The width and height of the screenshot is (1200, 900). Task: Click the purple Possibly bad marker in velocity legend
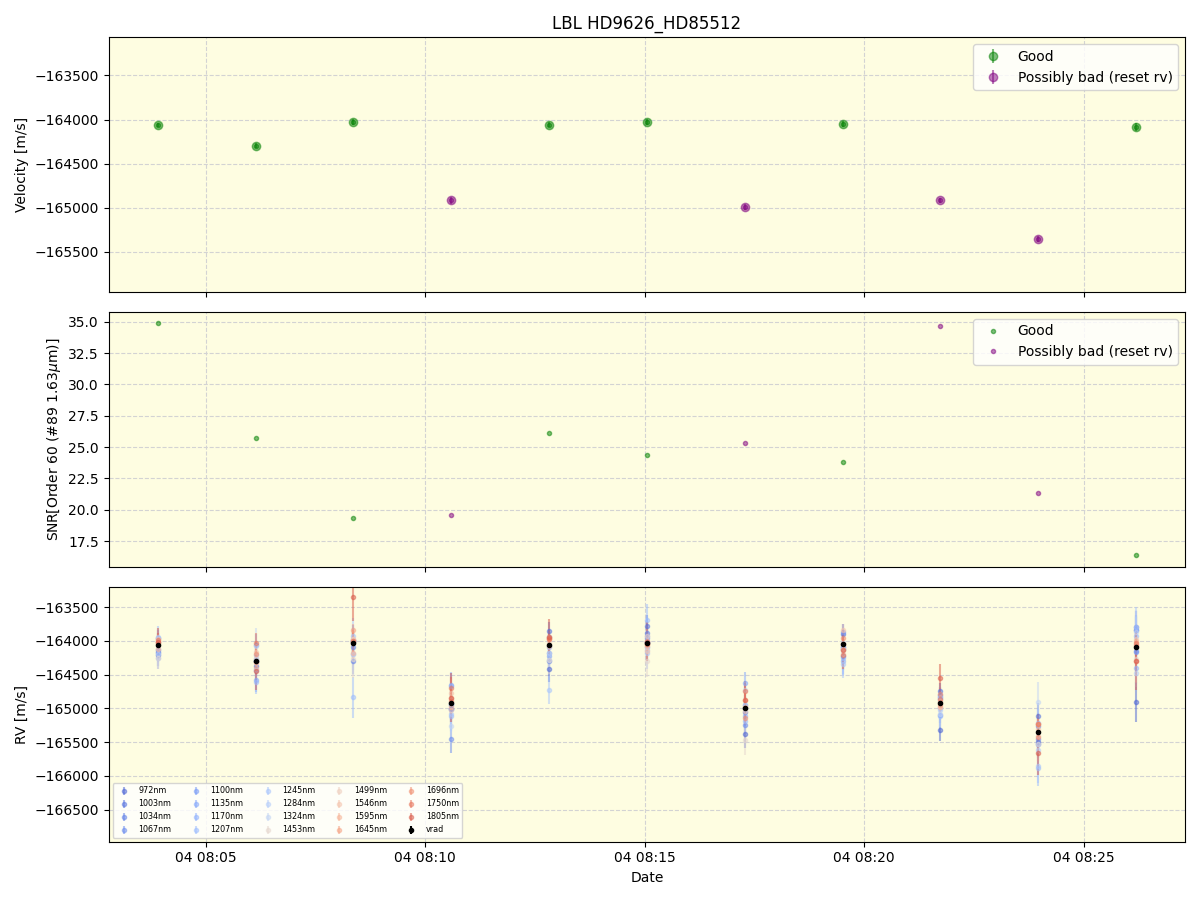[993, 77]
